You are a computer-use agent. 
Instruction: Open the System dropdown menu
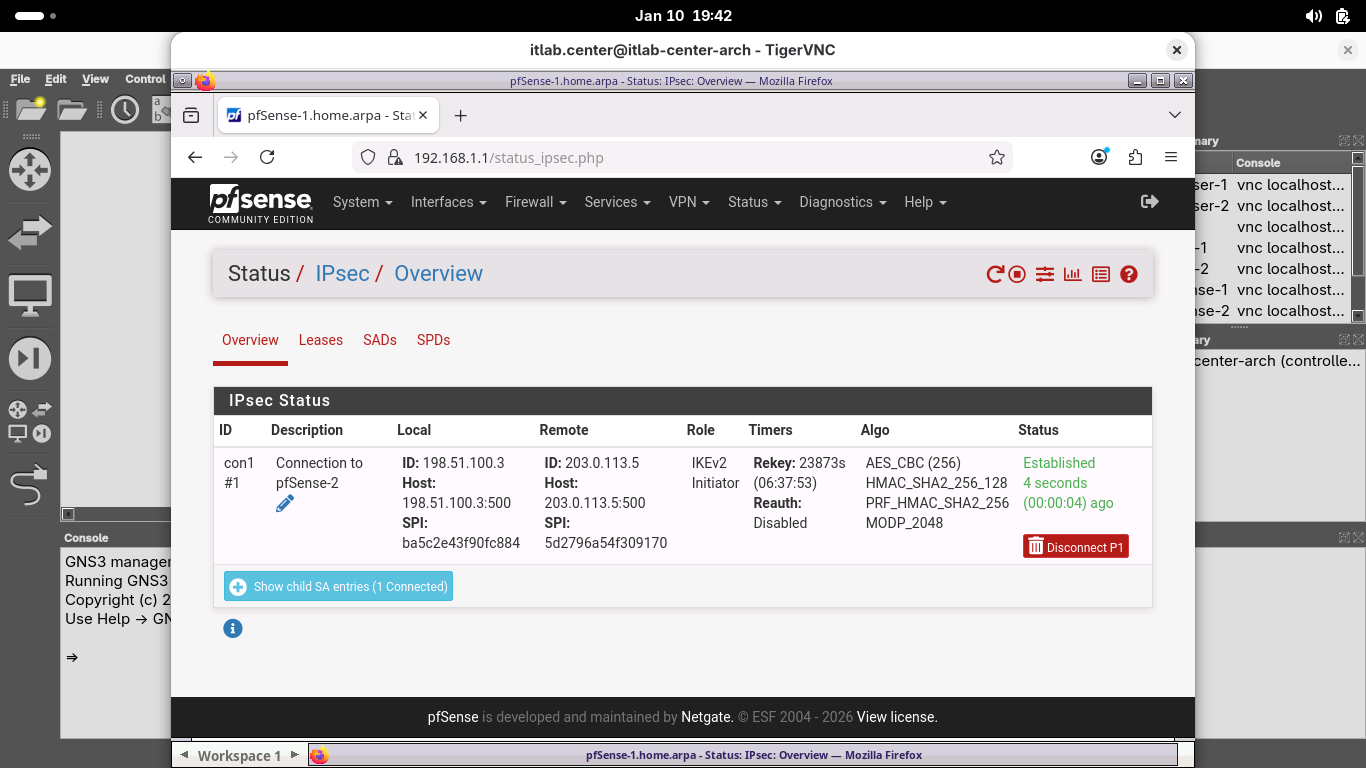[362, 202]
